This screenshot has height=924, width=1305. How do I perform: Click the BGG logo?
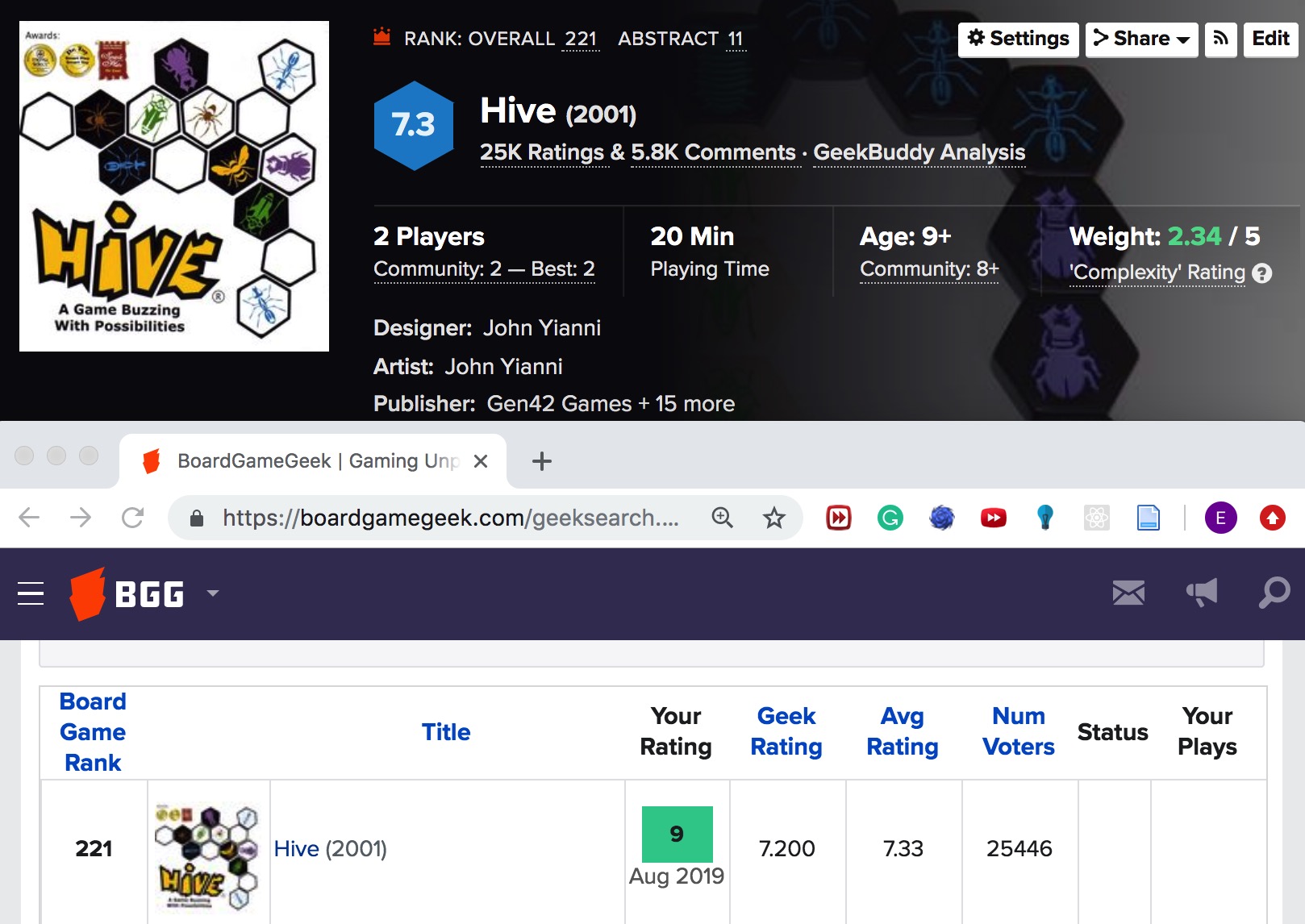click(127, 594)
